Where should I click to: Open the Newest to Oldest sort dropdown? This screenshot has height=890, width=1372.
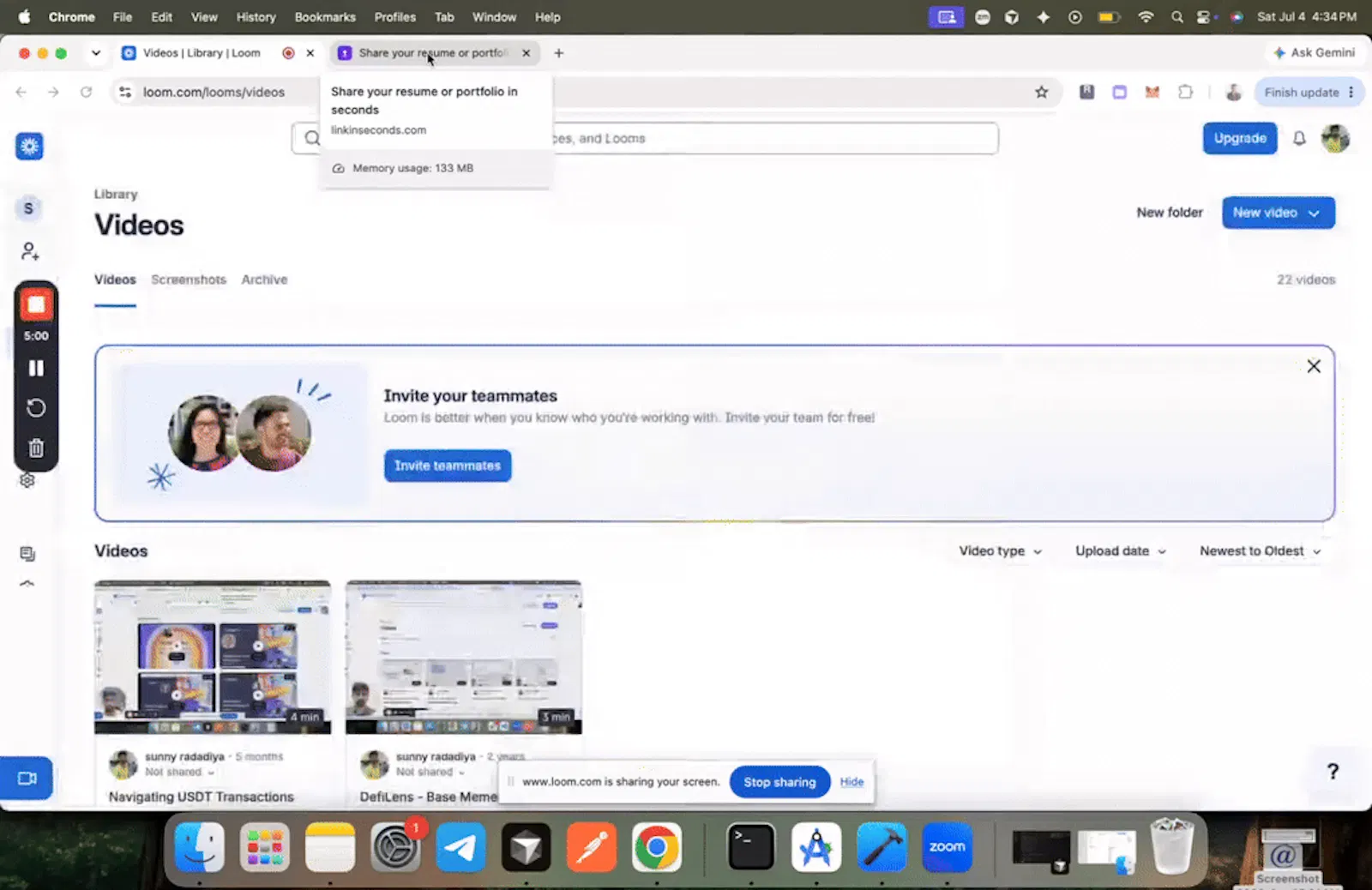tap(1260, 551)
